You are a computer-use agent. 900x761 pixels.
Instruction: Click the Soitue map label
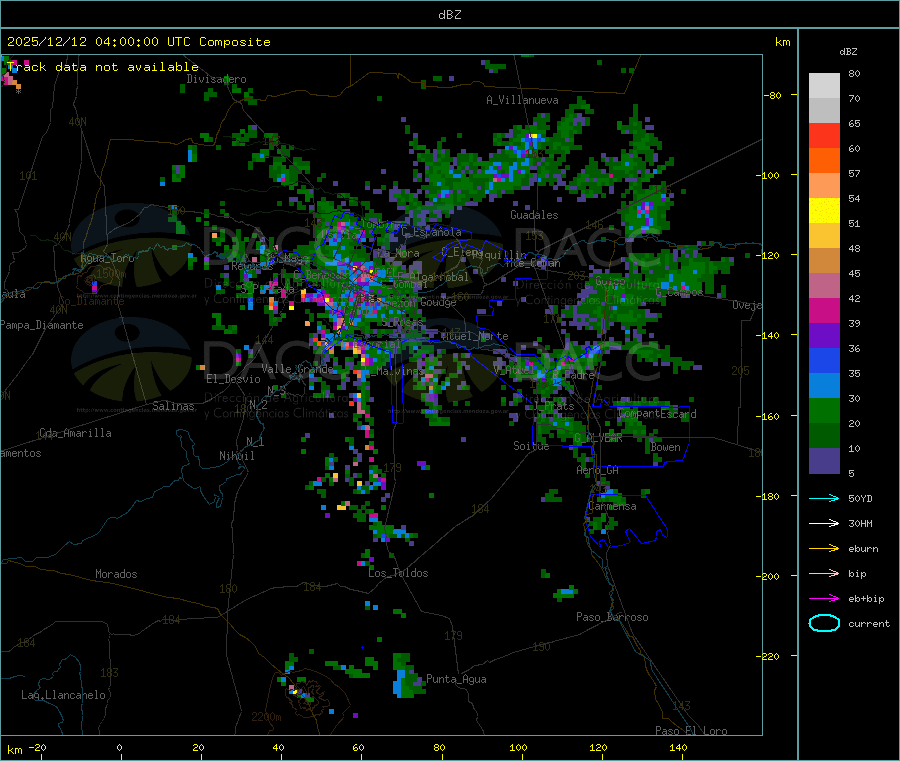(x=531, y=446)
